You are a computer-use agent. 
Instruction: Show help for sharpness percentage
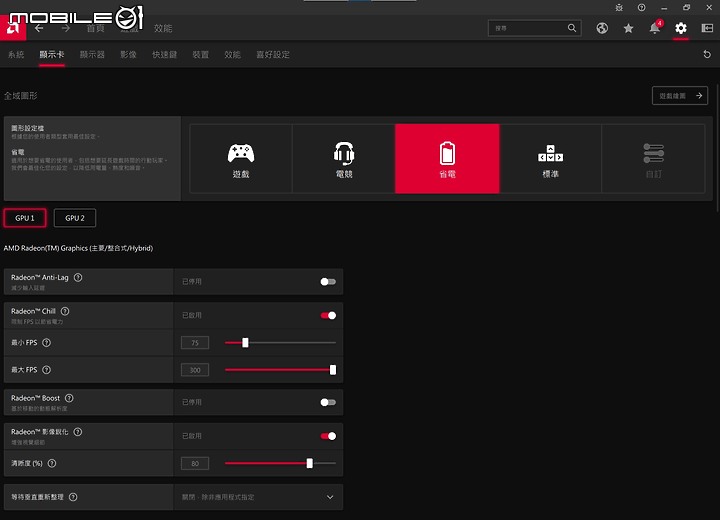(x=52, y=463)
